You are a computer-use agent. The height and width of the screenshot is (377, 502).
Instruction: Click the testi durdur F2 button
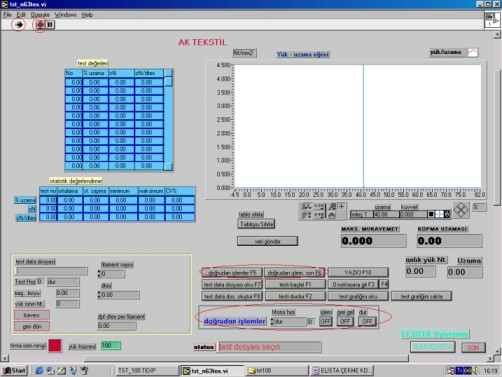click(295, 296)
